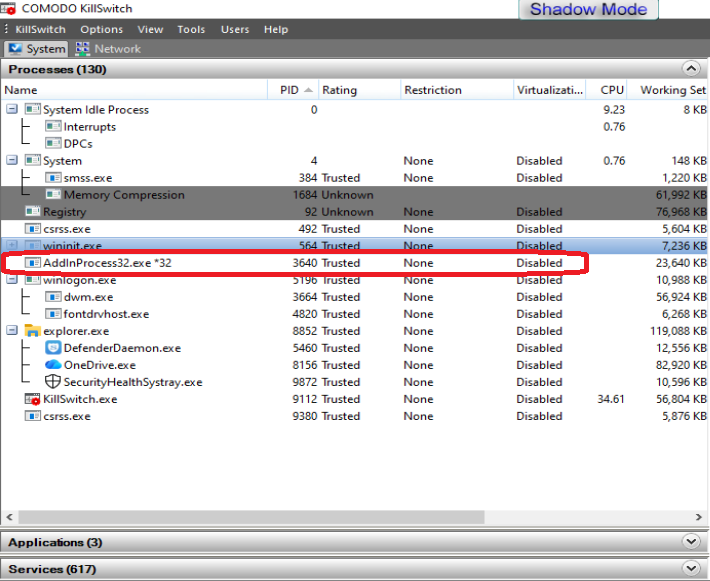
Task: Select the dwm.exe process name
Action: click(88, 297)
